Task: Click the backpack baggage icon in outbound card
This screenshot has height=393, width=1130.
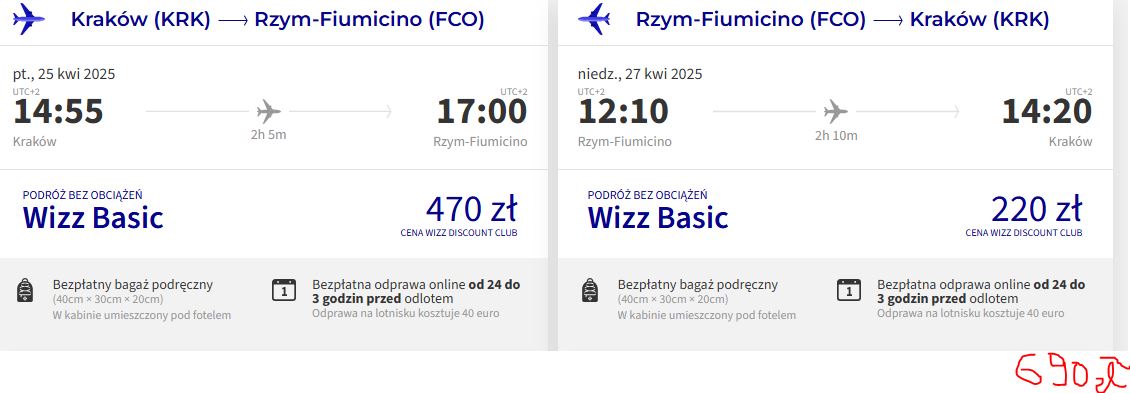Action: 25,291
